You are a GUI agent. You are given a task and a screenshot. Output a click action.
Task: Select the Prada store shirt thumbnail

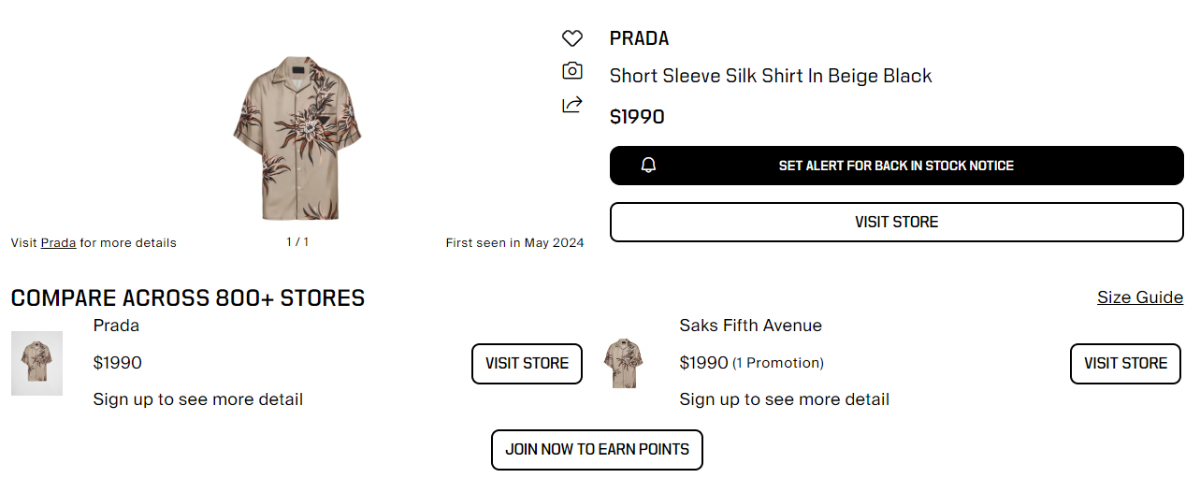tap(37, 363)
